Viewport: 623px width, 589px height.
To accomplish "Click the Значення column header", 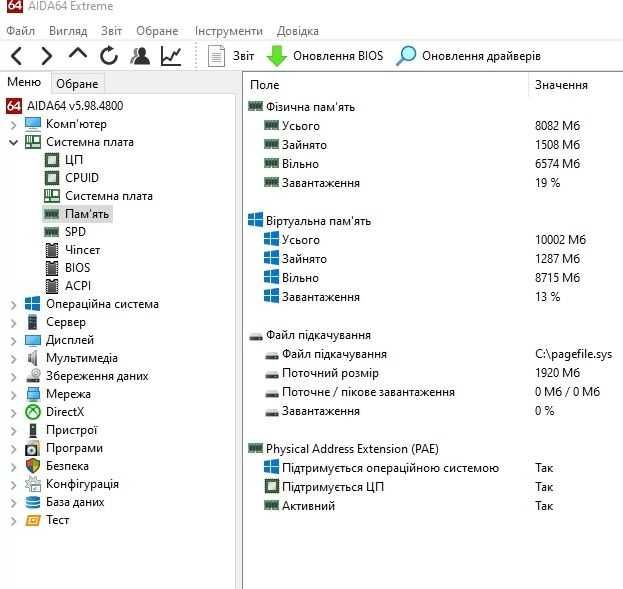I will [561, 85].
